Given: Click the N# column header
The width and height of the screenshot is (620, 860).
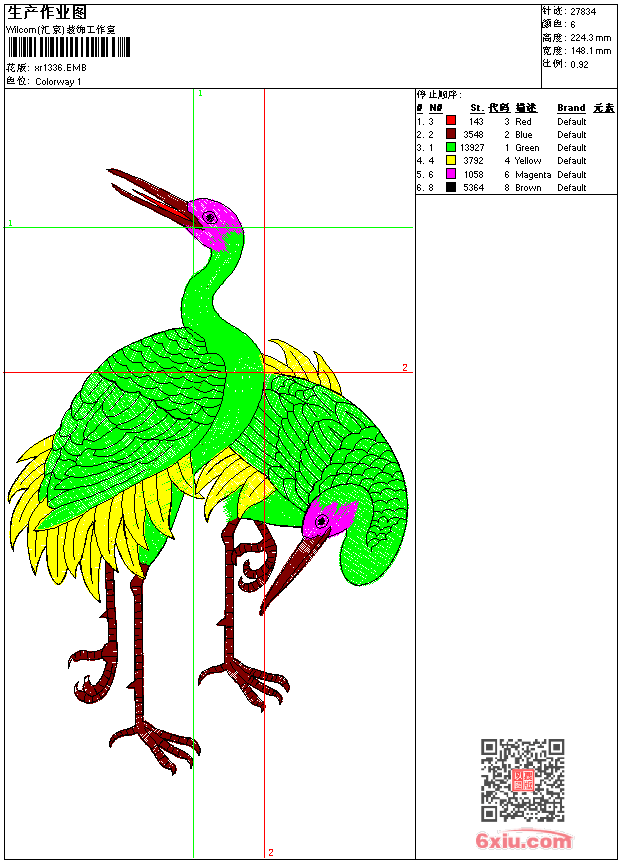Looking at the screenshot, I should tap(436, 108).
